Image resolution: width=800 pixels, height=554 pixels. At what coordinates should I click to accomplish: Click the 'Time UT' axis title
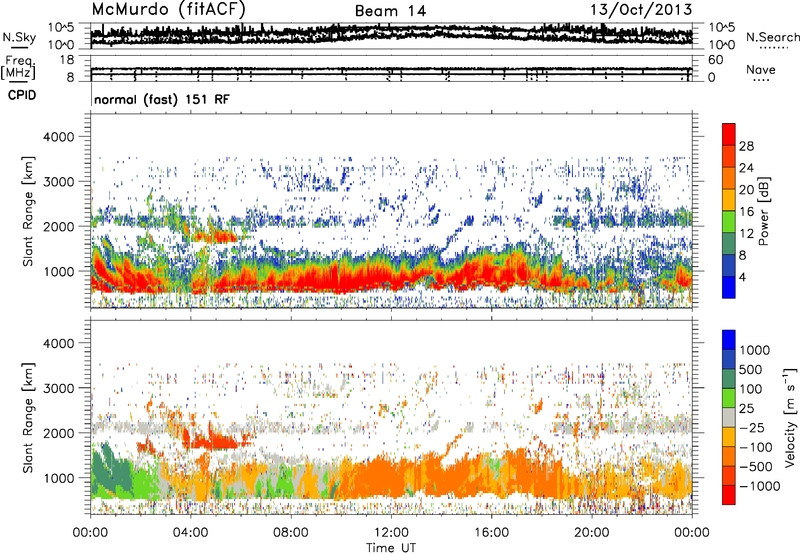pyautogui.click(x=391, y=548)
